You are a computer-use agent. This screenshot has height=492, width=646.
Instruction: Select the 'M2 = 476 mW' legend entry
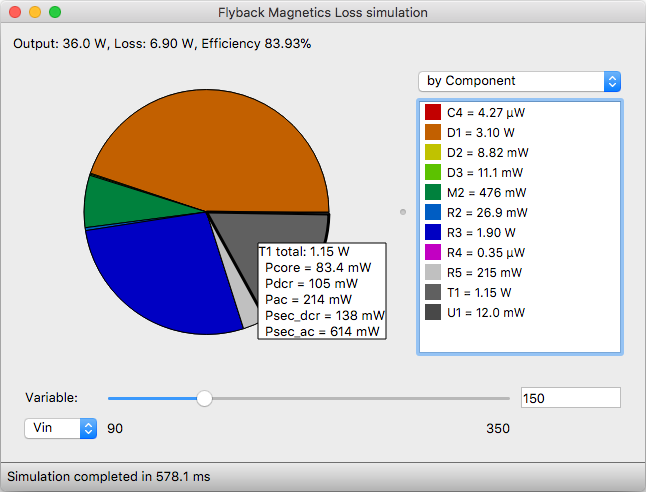(x=487, y=193)
